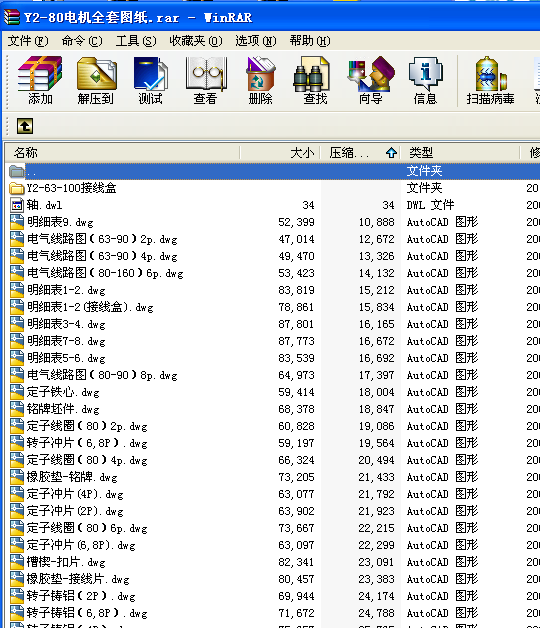Open the 文件(F) menu
Viewport: 540px width, 628px height.
(x=28, y=41)
